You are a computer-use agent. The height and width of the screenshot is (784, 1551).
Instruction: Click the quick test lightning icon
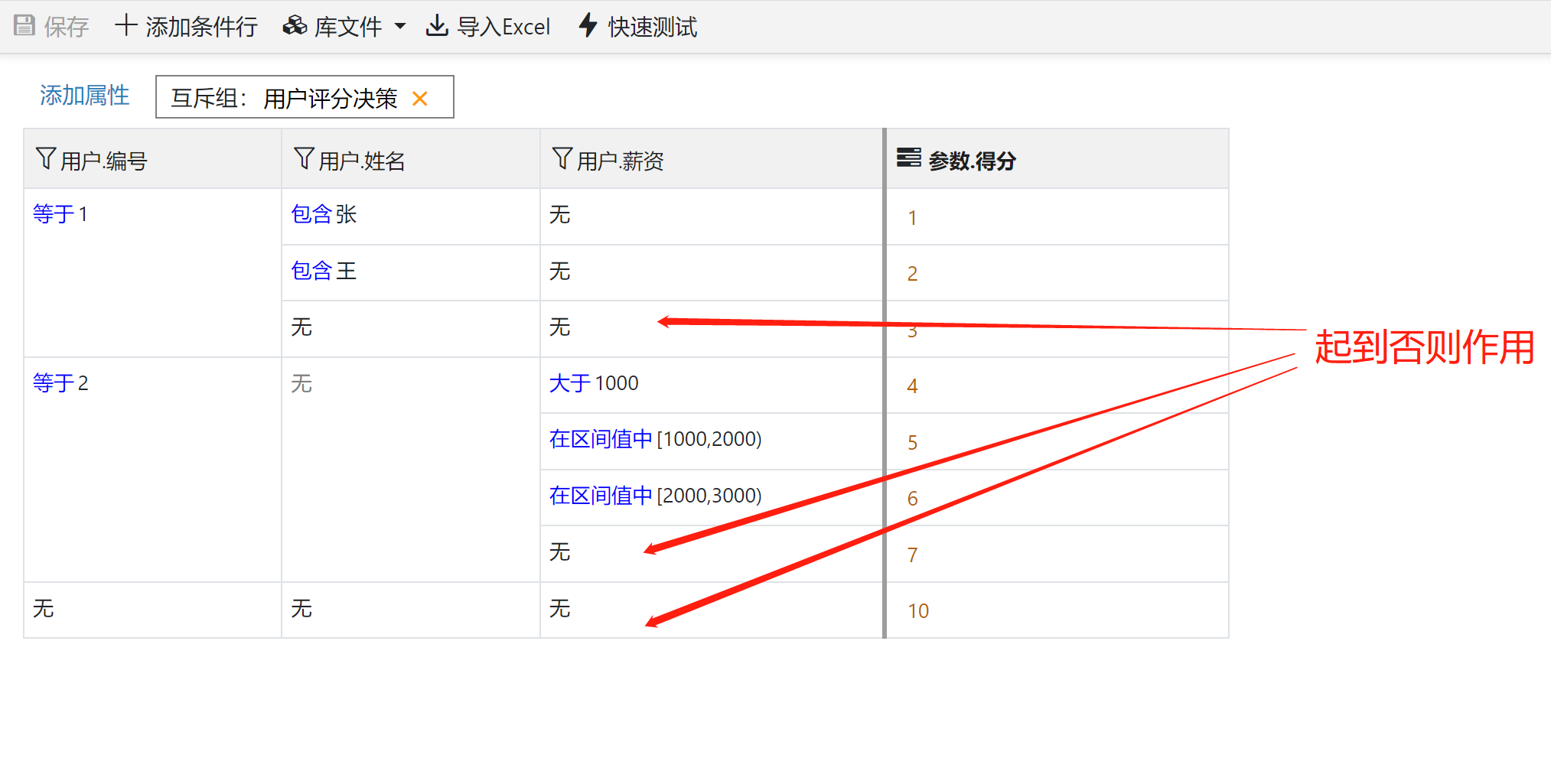[x=588, y=26]
